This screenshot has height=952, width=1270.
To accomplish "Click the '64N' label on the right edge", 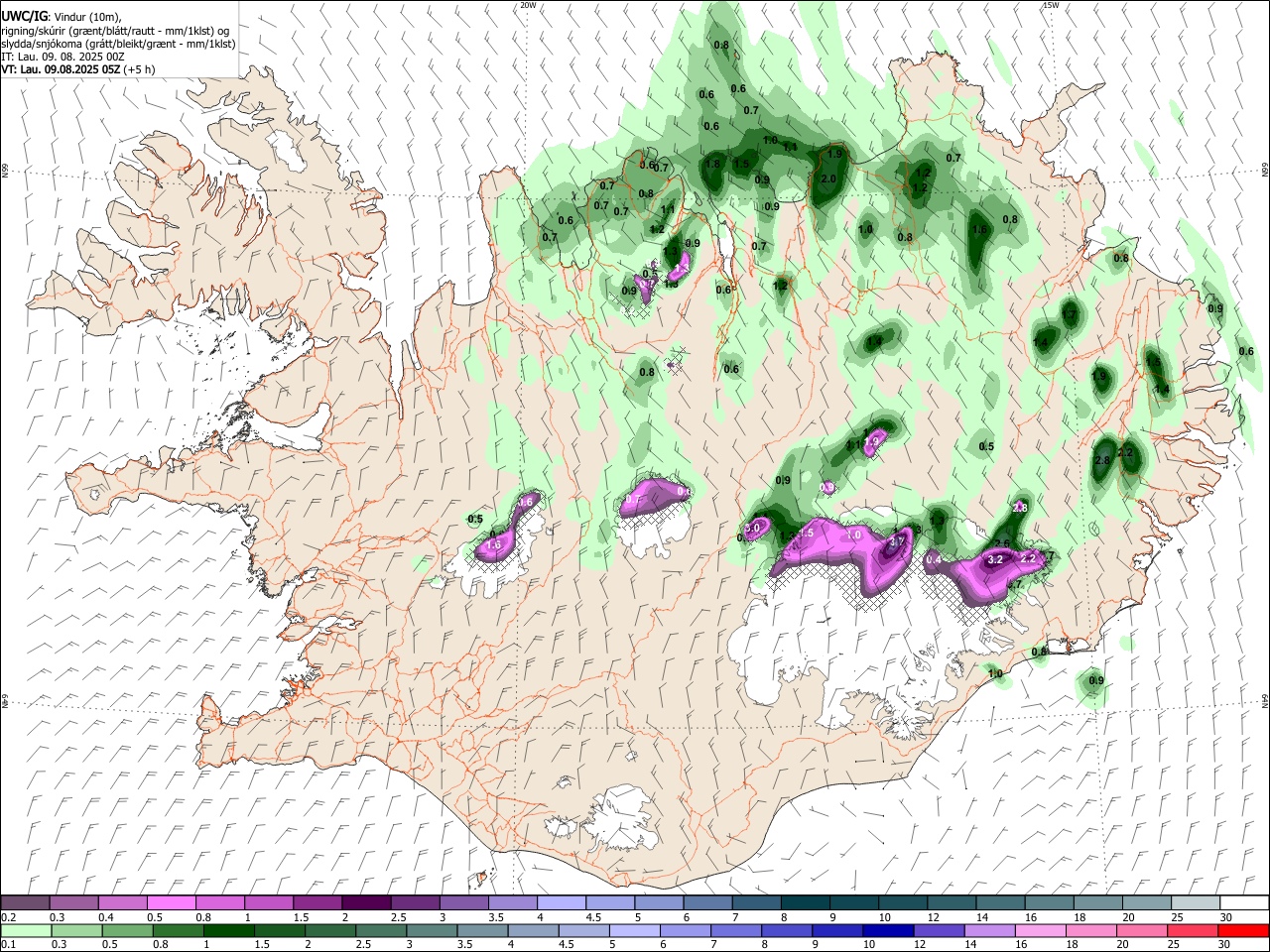I will click(x=1265, y=700).
